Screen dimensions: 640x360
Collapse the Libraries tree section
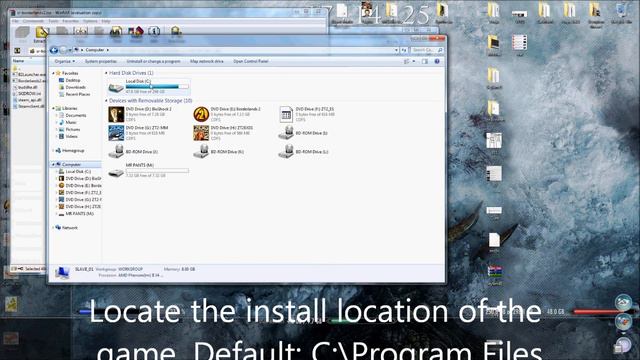click(53, 108)
